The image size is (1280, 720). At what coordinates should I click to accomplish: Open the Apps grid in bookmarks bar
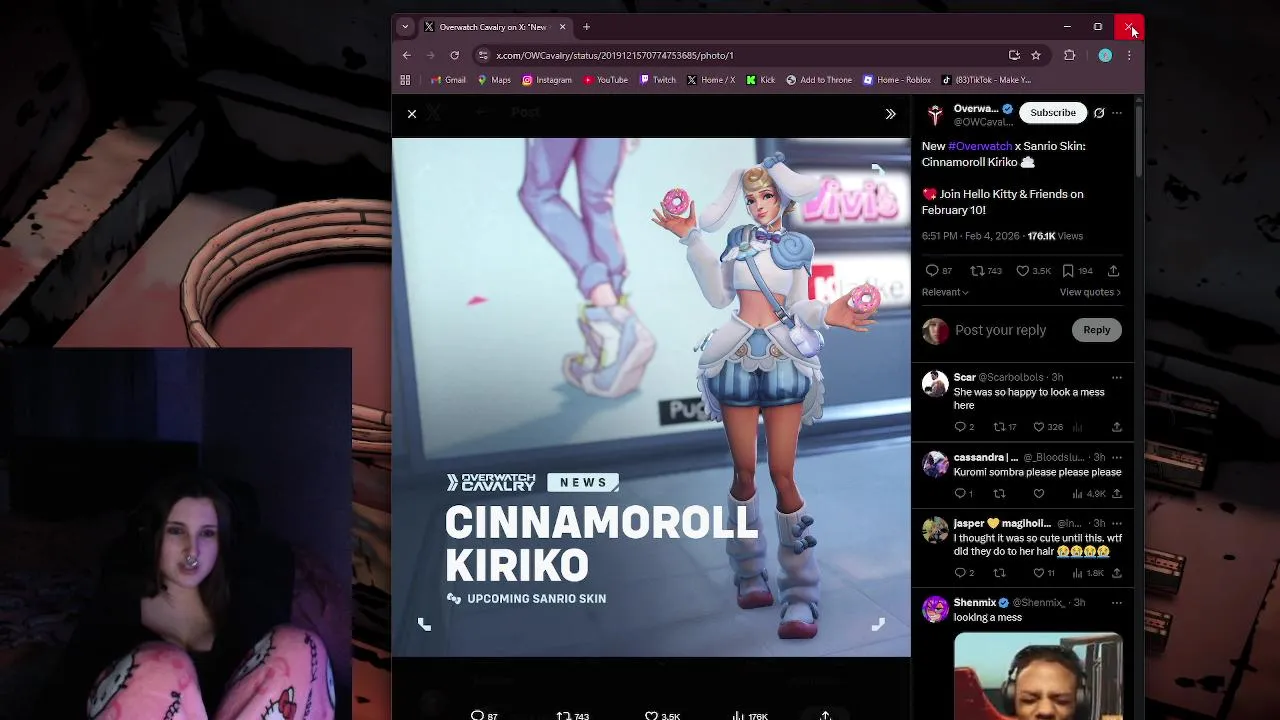click(405, 80)
